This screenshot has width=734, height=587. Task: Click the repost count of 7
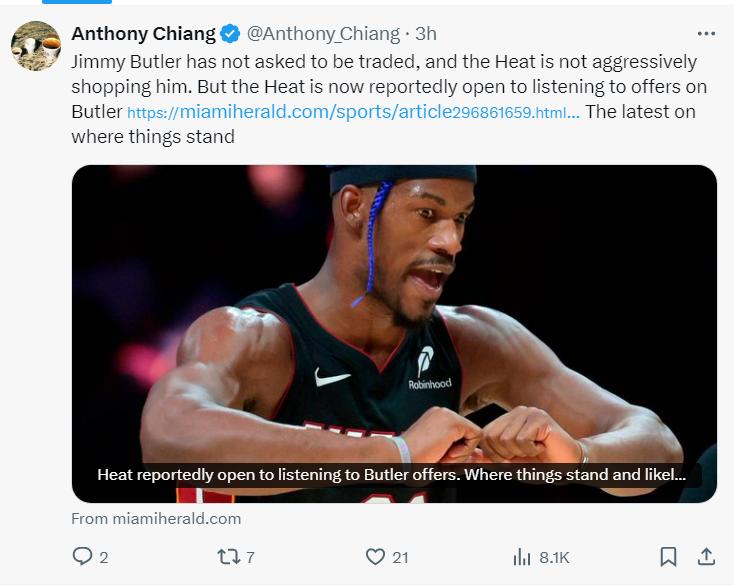point(250,558)
